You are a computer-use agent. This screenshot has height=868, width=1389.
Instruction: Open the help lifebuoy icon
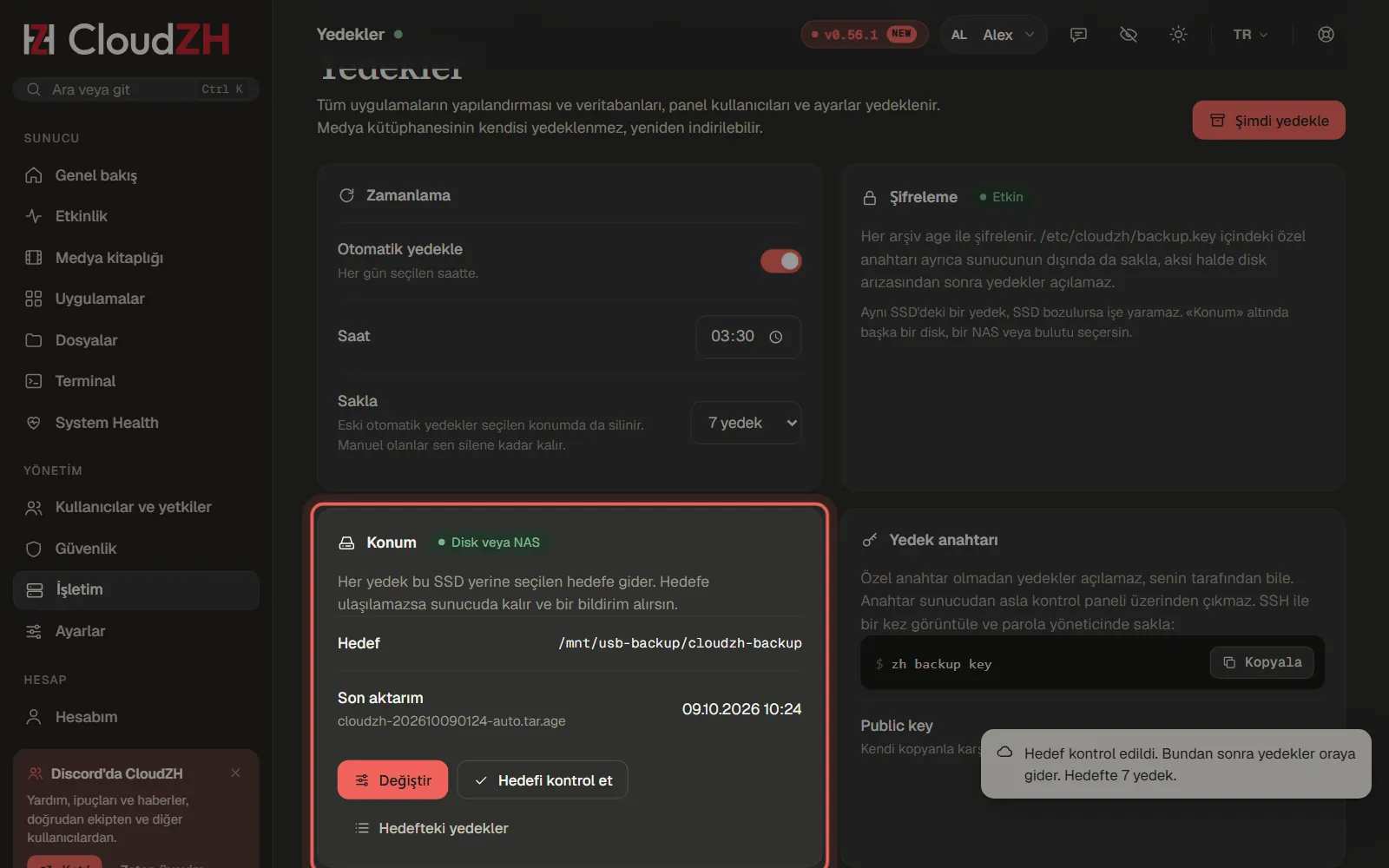point(1326,35)
